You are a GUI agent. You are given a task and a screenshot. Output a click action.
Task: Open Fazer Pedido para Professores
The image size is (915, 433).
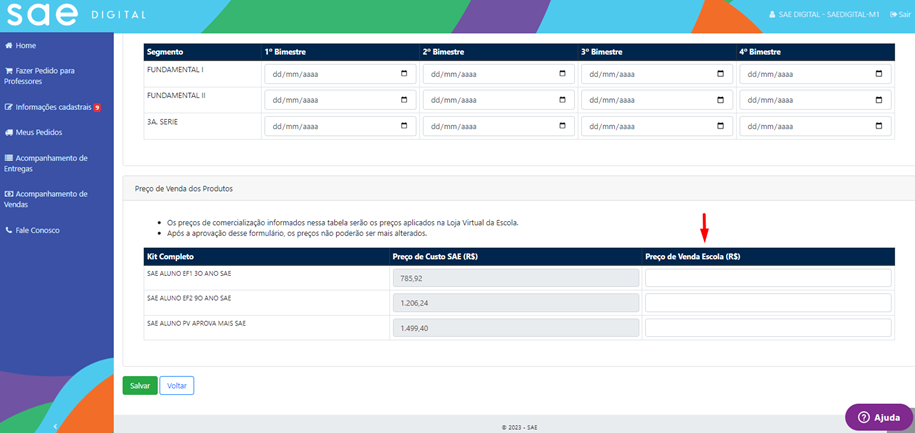click(x=40, y=76)
